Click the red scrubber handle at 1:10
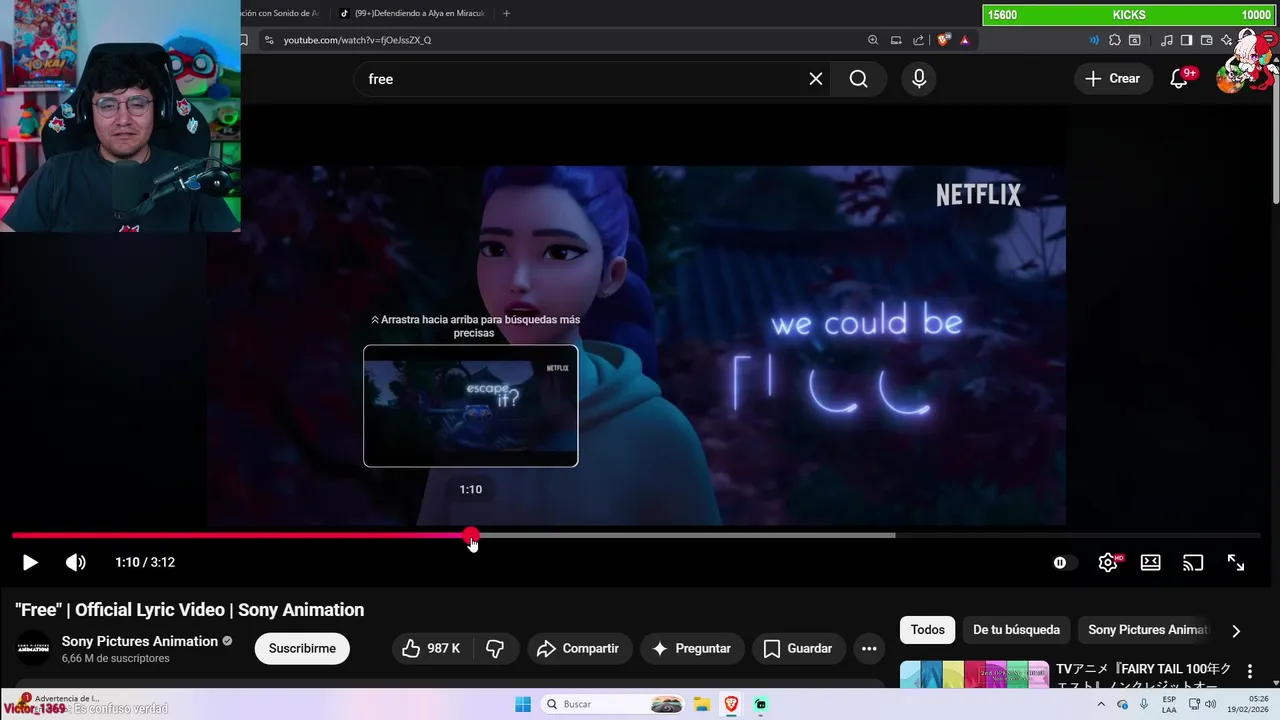 [471, 536]
